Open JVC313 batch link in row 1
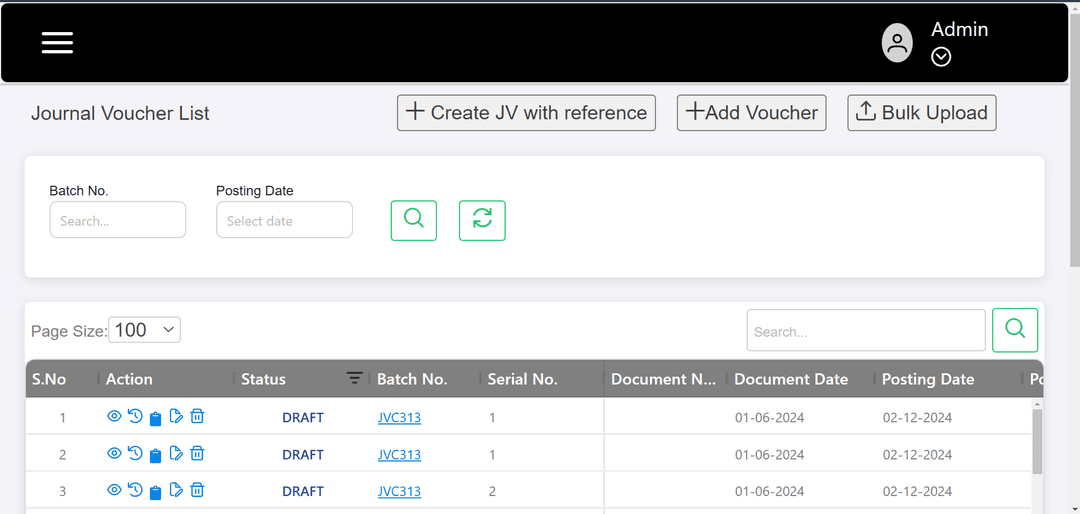1080x514 pixels. pyautogui.click(x=399, y=418)
